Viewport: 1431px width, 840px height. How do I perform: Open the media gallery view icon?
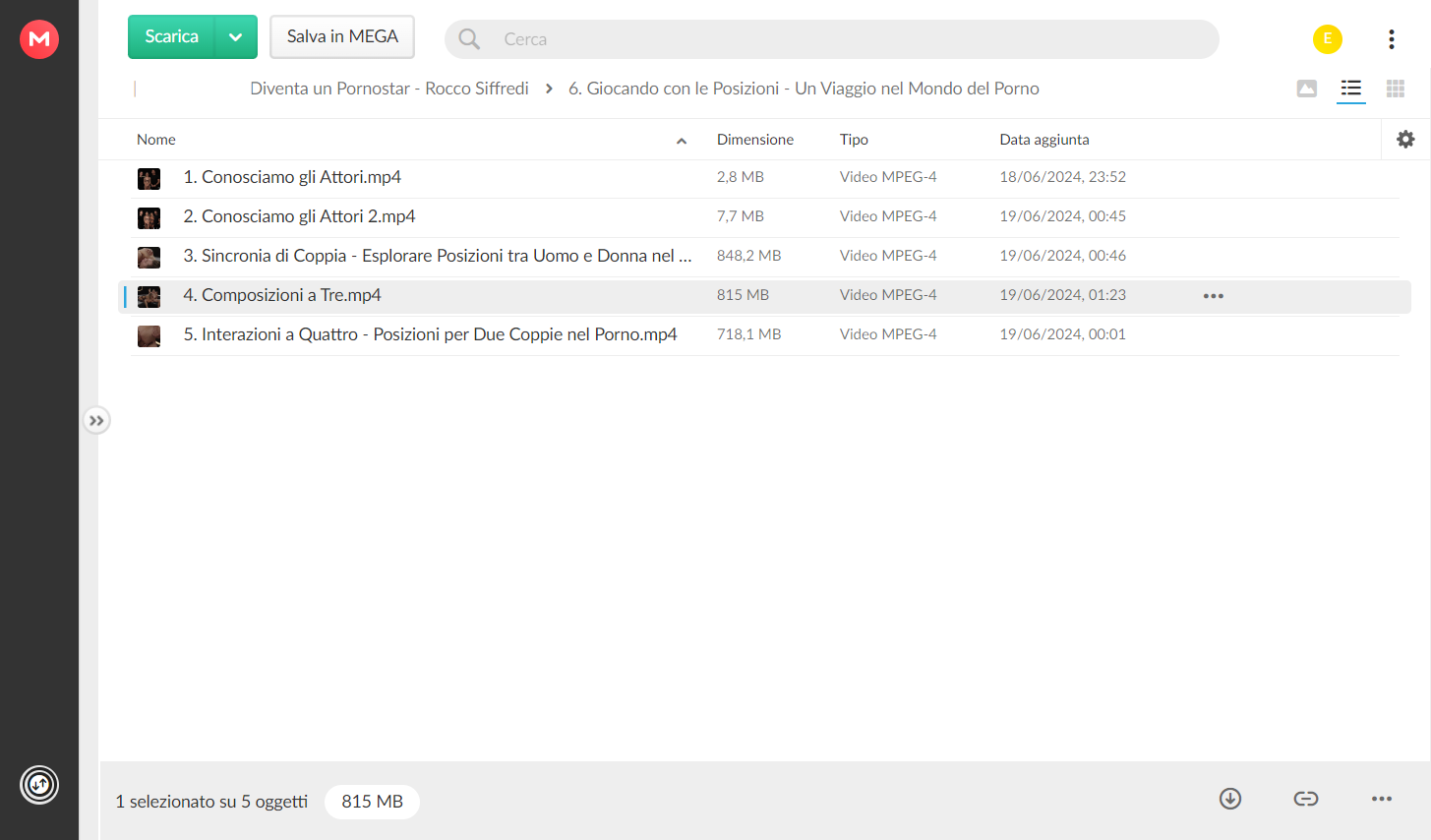1307,89
